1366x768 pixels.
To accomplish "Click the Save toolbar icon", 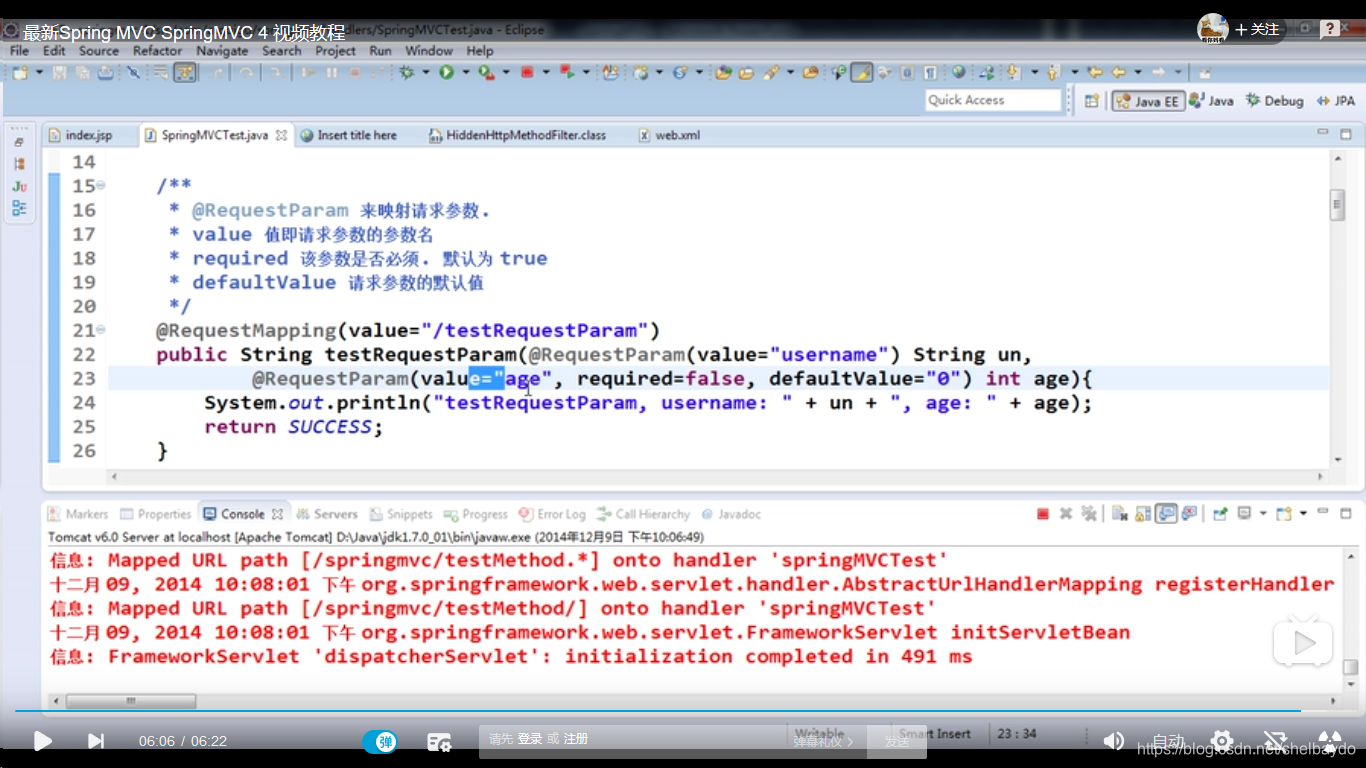I will [x=59, y=73].
